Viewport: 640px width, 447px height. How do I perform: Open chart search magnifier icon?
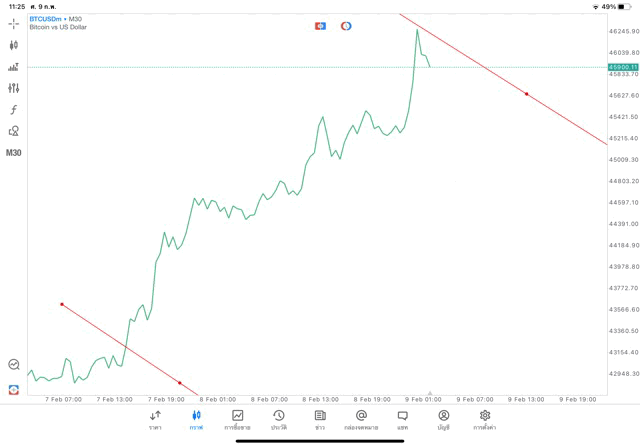click(x=14, y=365)
